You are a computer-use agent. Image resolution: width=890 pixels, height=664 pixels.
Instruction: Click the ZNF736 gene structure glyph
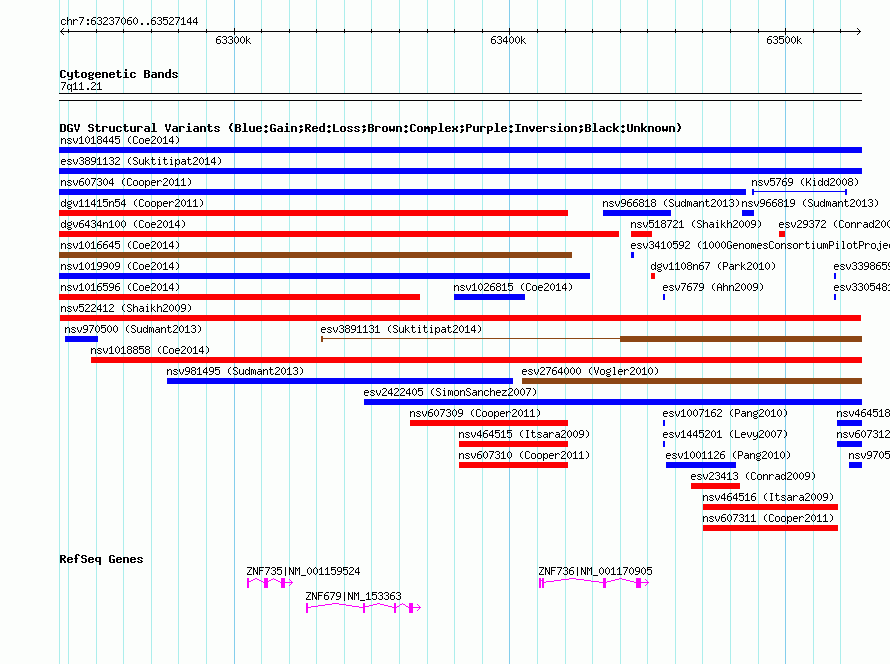tap(594, 583)
